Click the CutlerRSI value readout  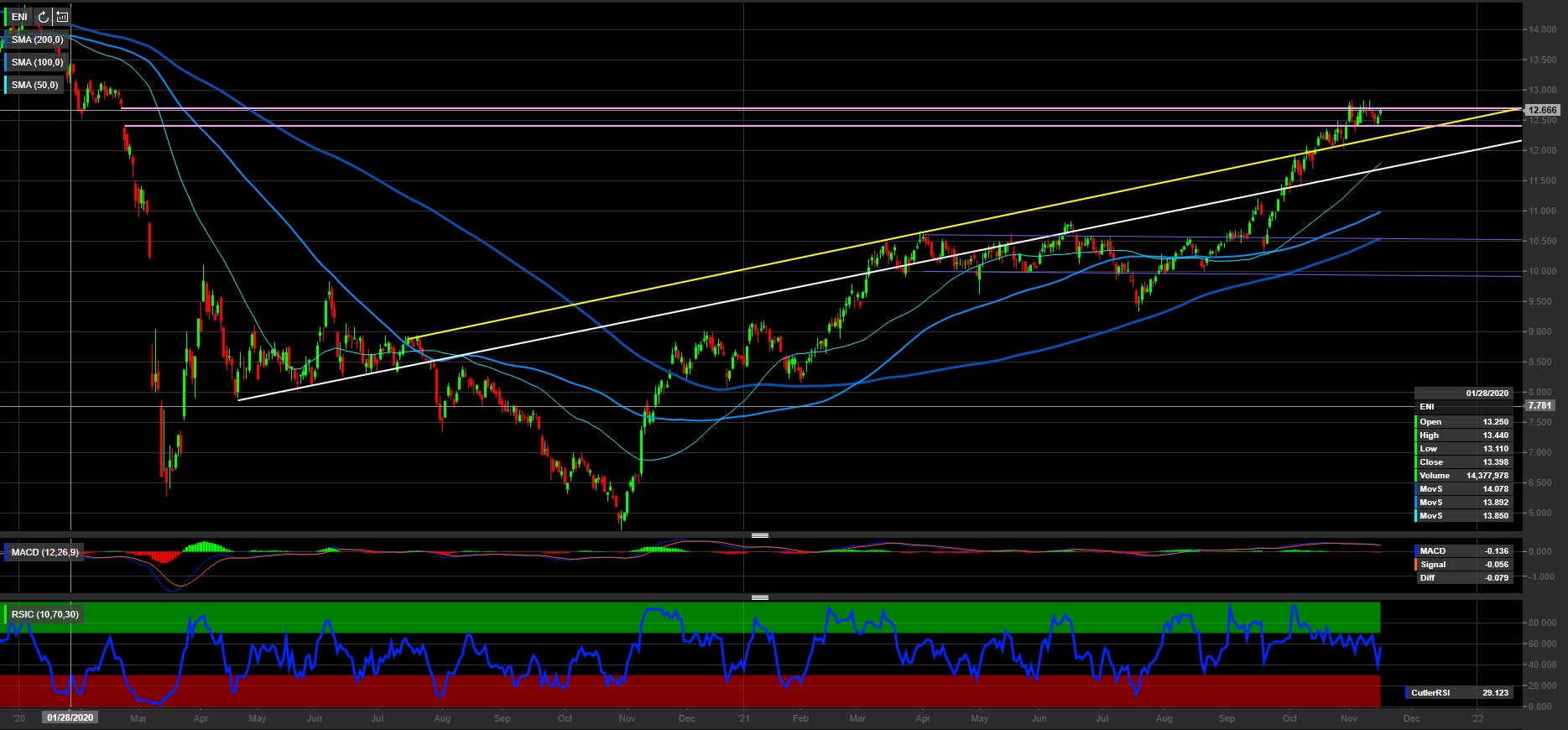[x=1461, y=693]
